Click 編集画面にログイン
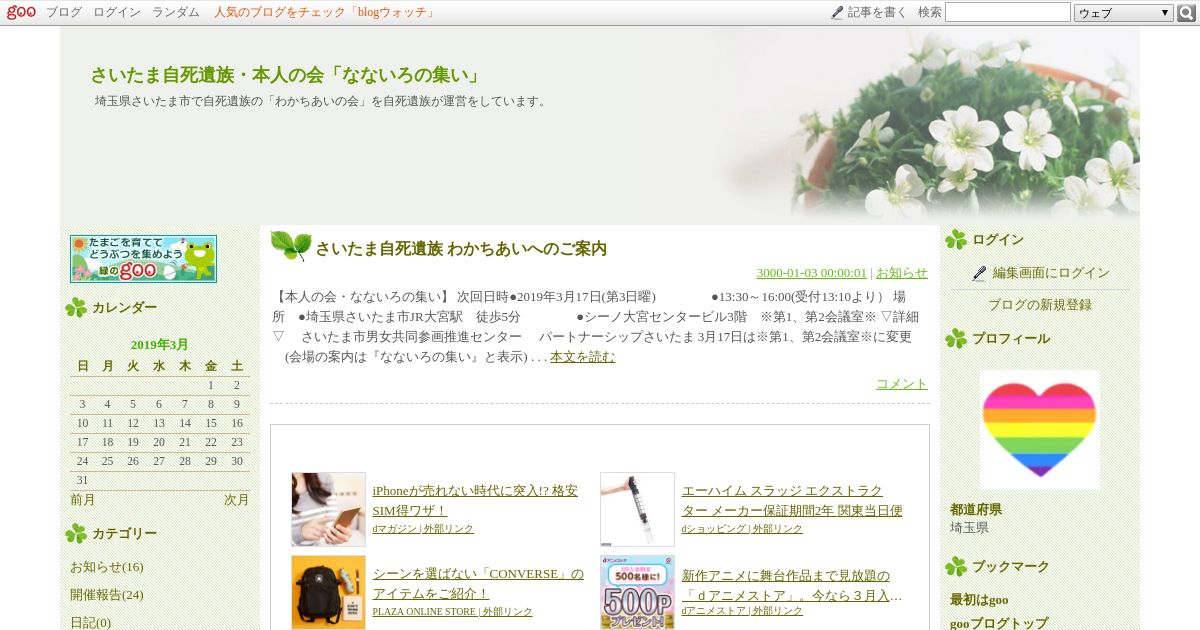This screenshot has width=1200, height=630. point(1051,273)
